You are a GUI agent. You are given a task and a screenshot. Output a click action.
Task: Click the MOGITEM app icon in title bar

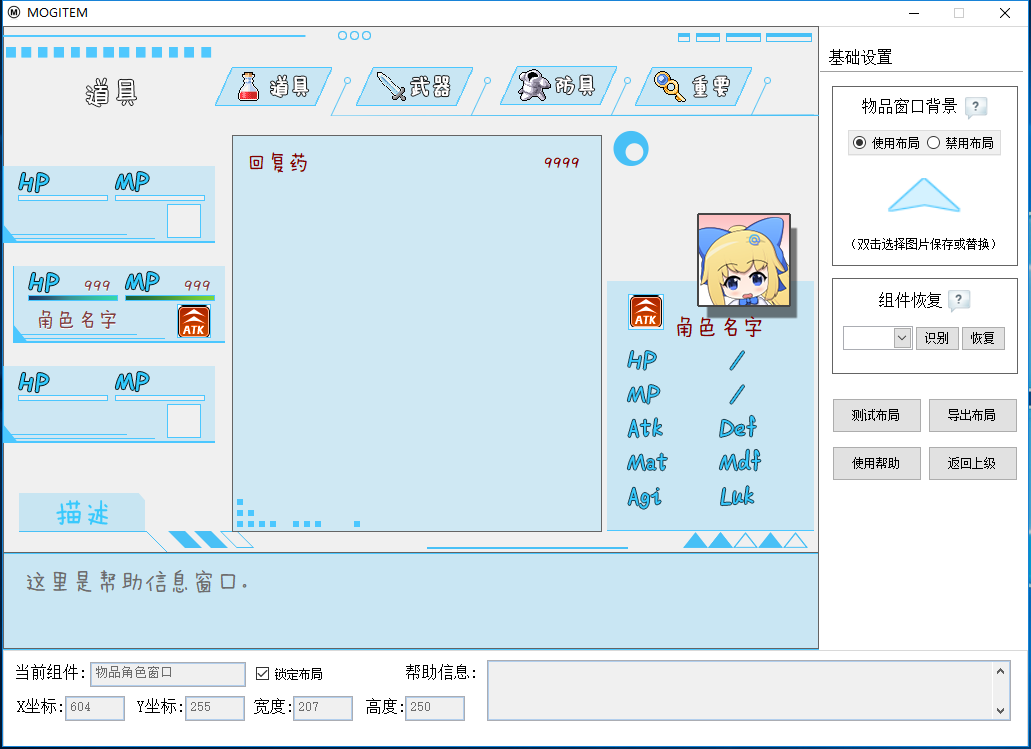(14, 12)
